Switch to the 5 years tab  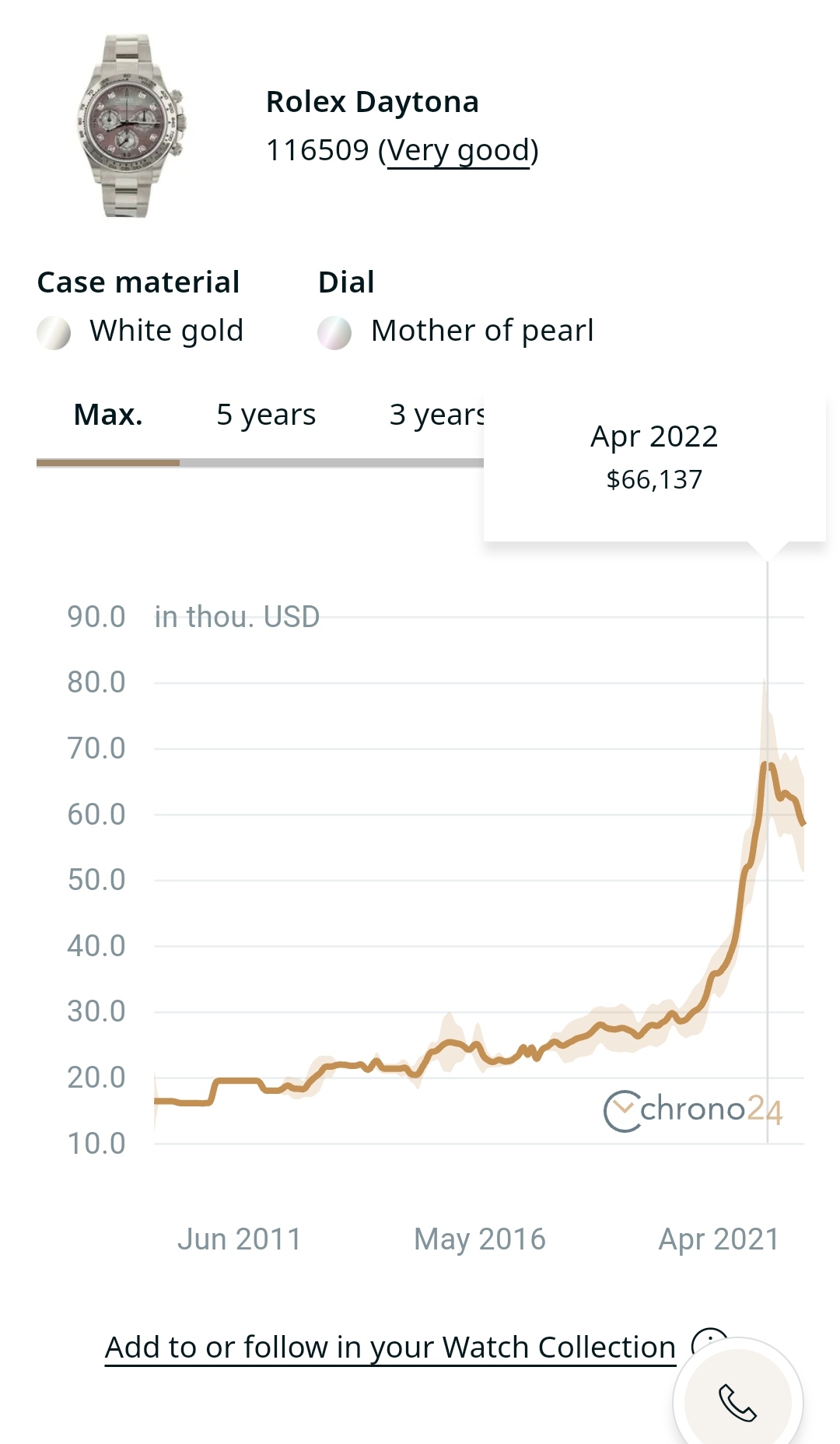click(266, 415)
